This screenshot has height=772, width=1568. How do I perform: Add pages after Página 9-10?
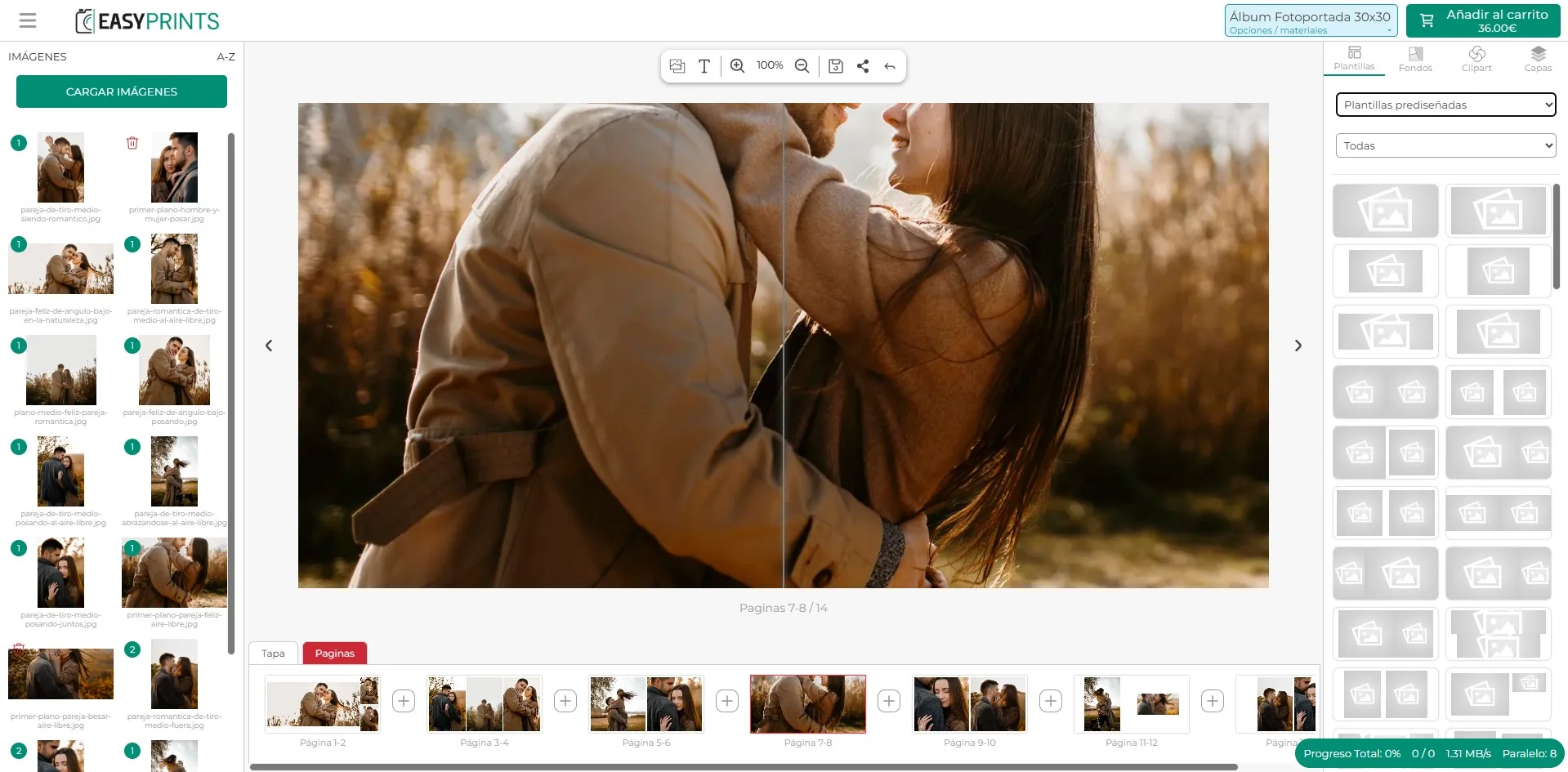1051,701
